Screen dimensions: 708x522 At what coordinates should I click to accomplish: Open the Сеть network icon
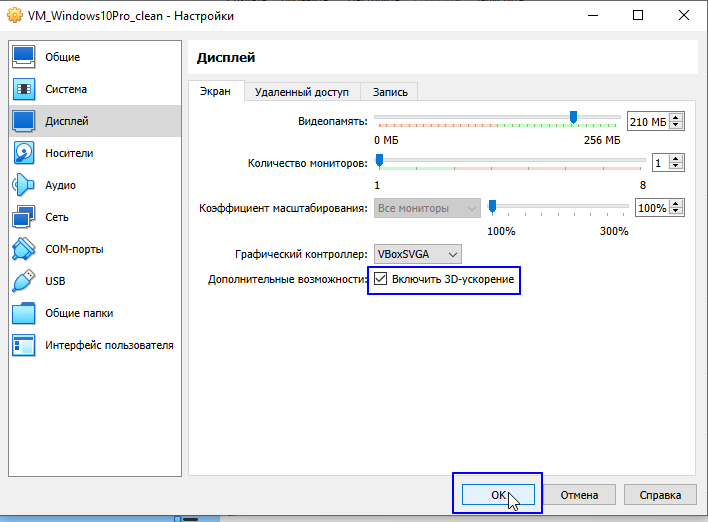[x=24, y=217]
